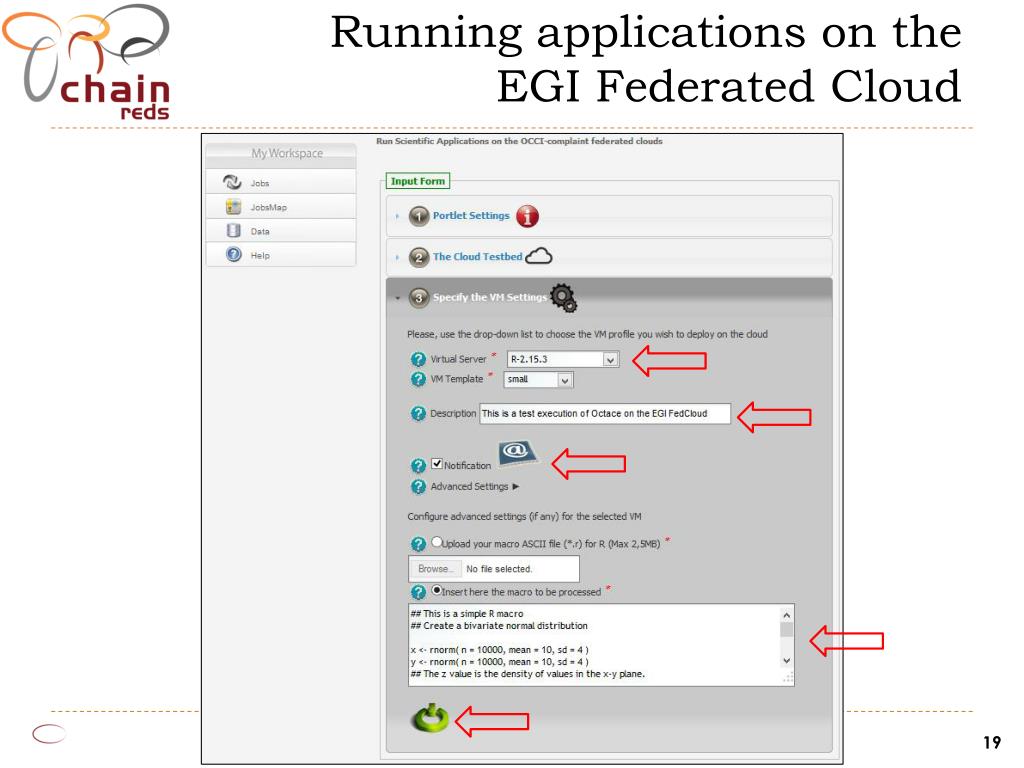
Task: Toggle the Notification checkbox
Action: (437, 464)
